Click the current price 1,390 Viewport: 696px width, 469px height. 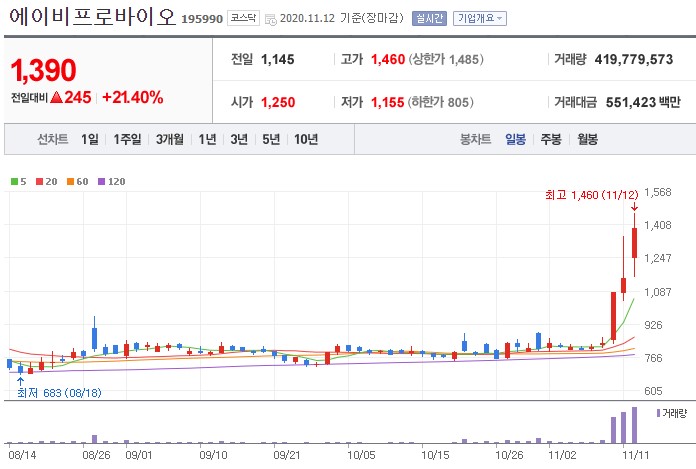pos(44,70)
